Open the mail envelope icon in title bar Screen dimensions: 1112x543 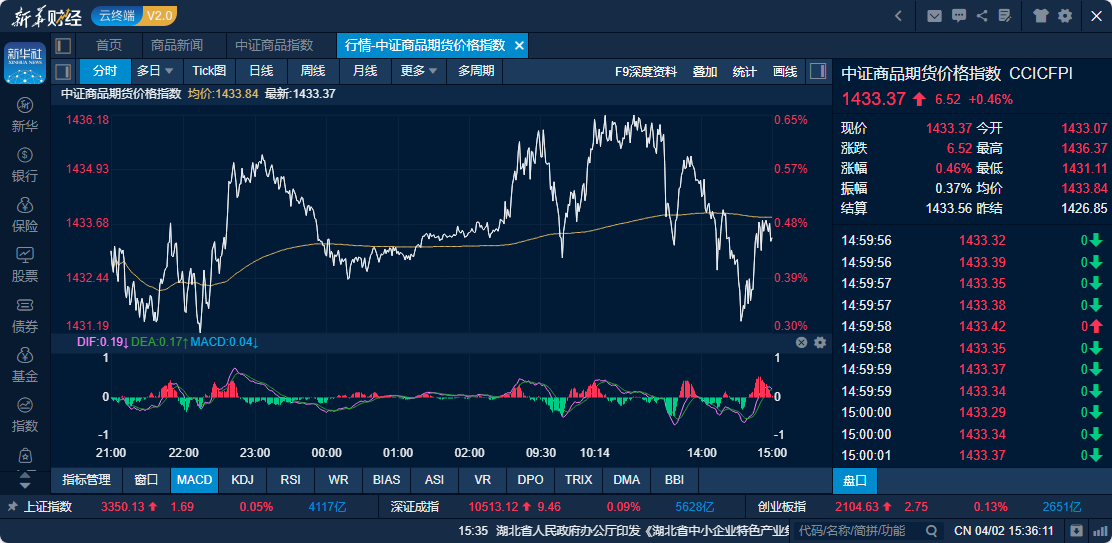coord(934,15)
